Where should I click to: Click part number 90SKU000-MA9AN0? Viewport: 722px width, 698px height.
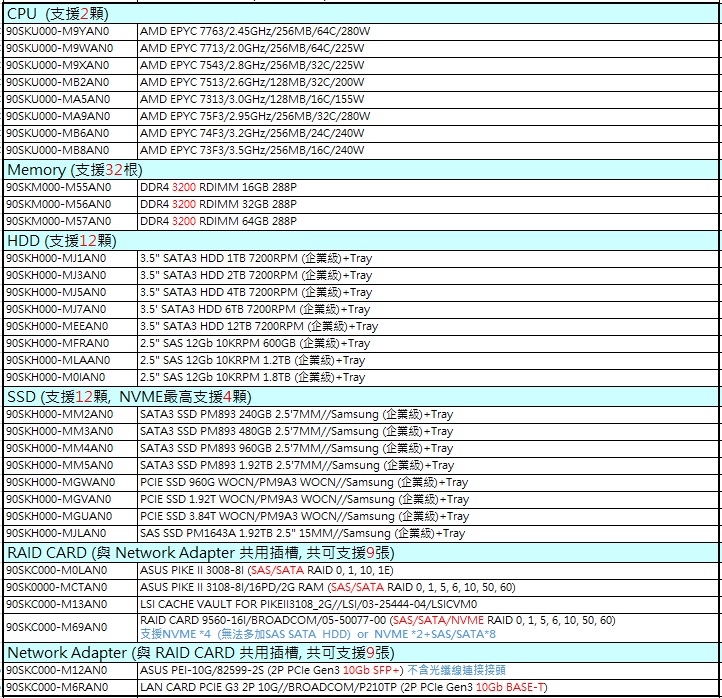pos(58,116)
